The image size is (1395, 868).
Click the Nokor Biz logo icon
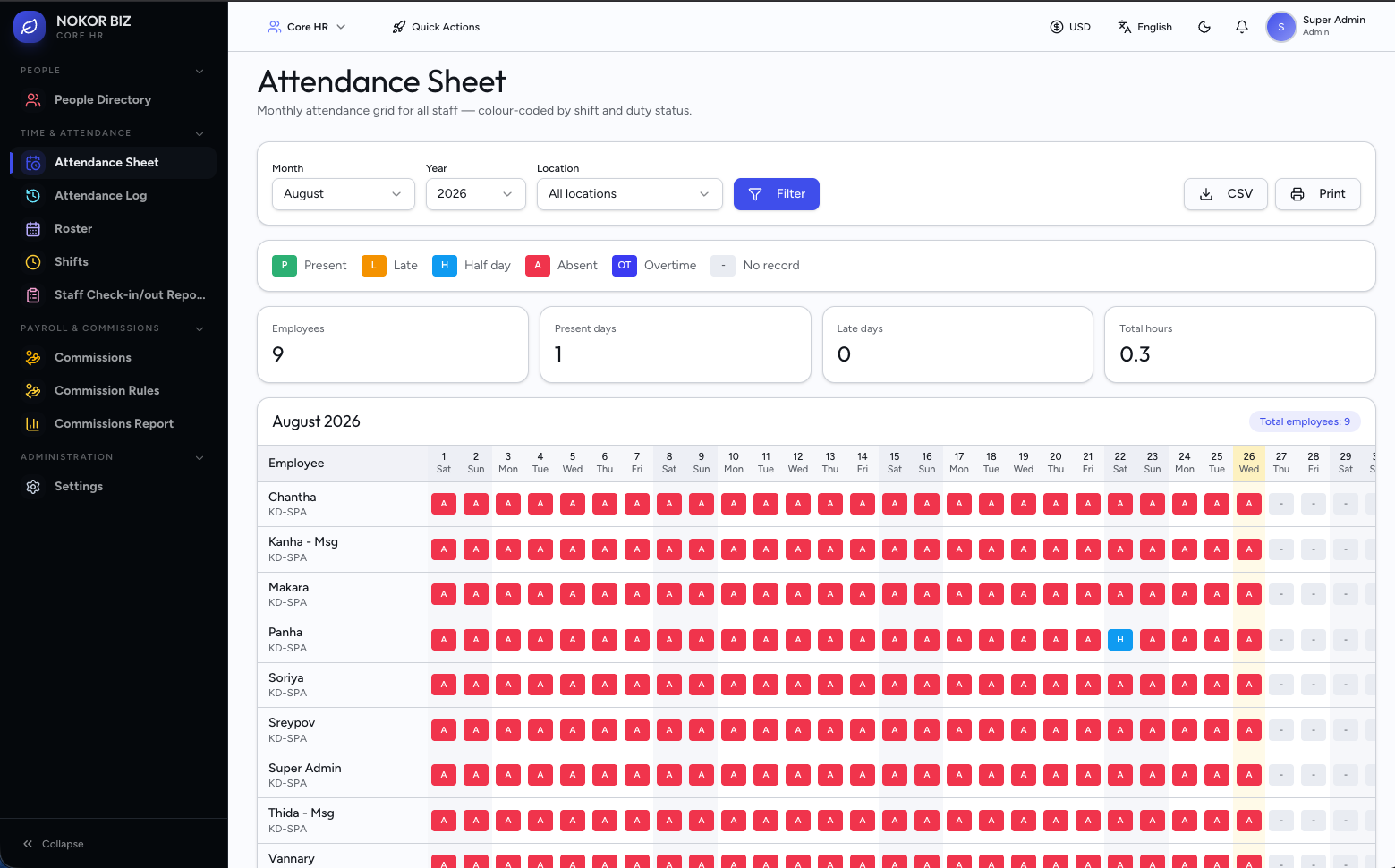click(30, 27)
